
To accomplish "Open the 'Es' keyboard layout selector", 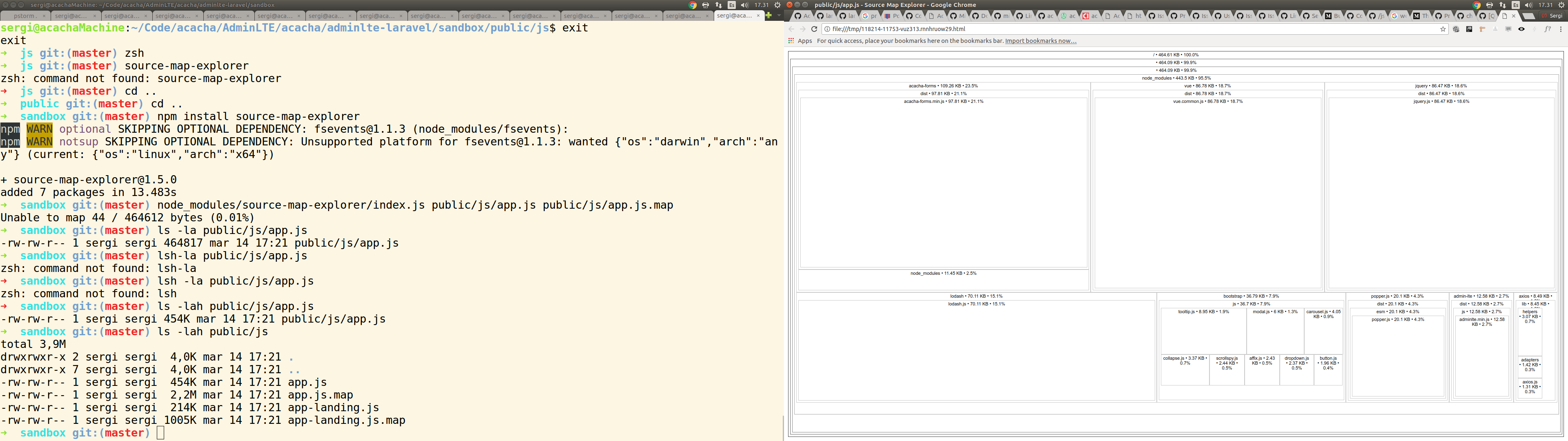I will coord(1515,5).
